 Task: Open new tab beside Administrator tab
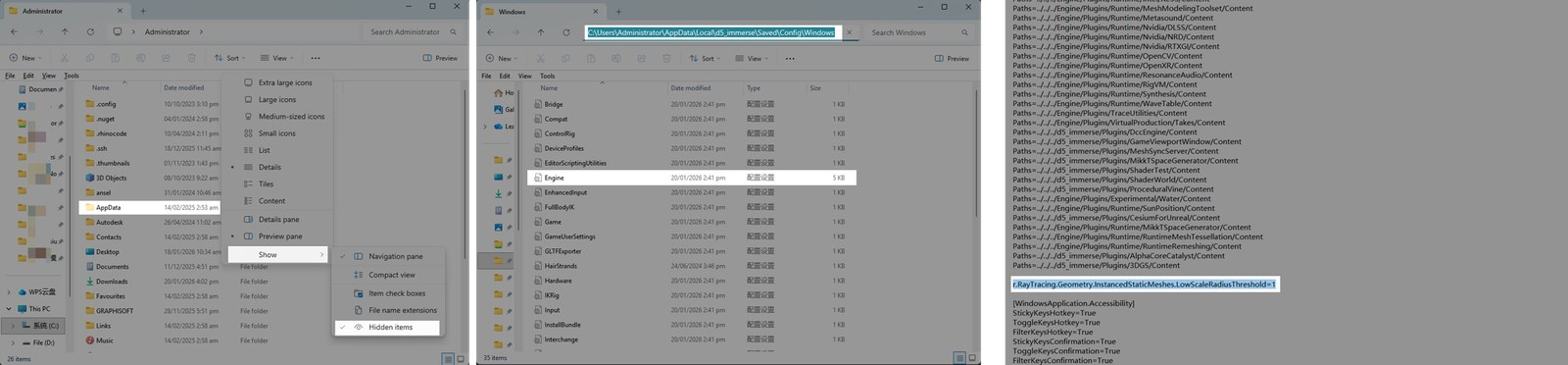143,11
